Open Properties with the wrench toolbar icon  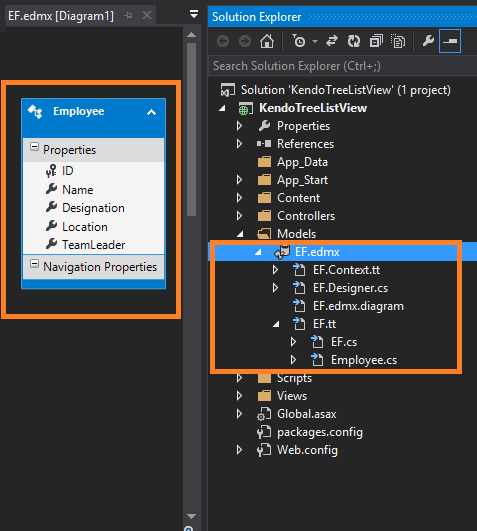pos(428,41)
